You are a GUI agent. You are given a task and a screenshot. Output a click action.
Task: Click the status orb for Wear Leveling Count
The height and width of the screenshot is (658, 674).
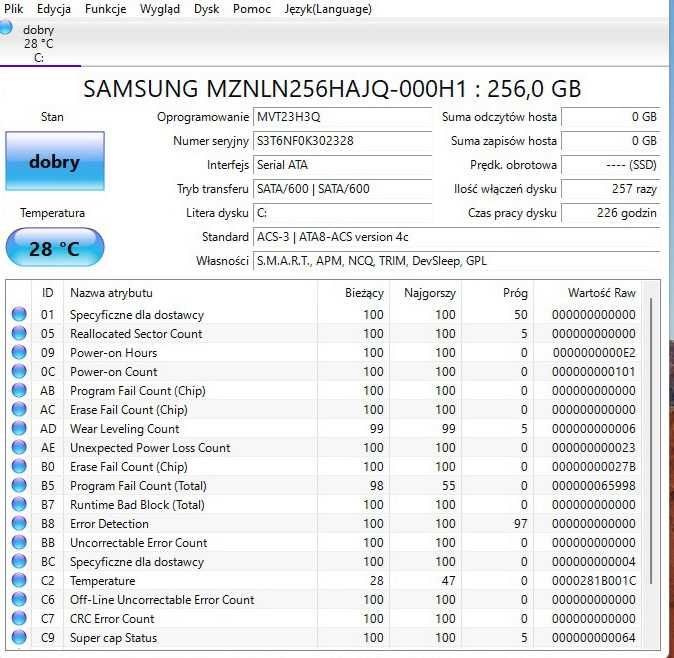click(19, 428)
